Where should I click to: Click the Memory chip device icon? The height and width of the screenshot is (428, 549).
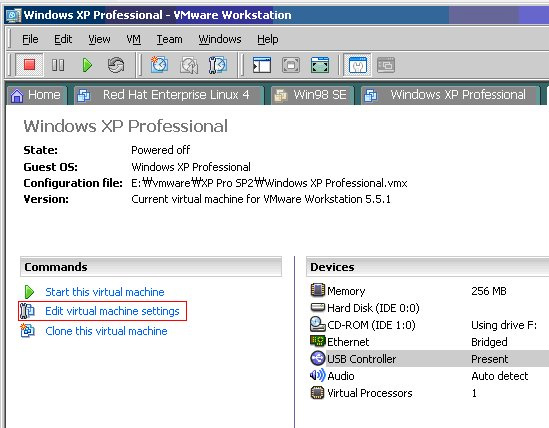click(318, 290)
